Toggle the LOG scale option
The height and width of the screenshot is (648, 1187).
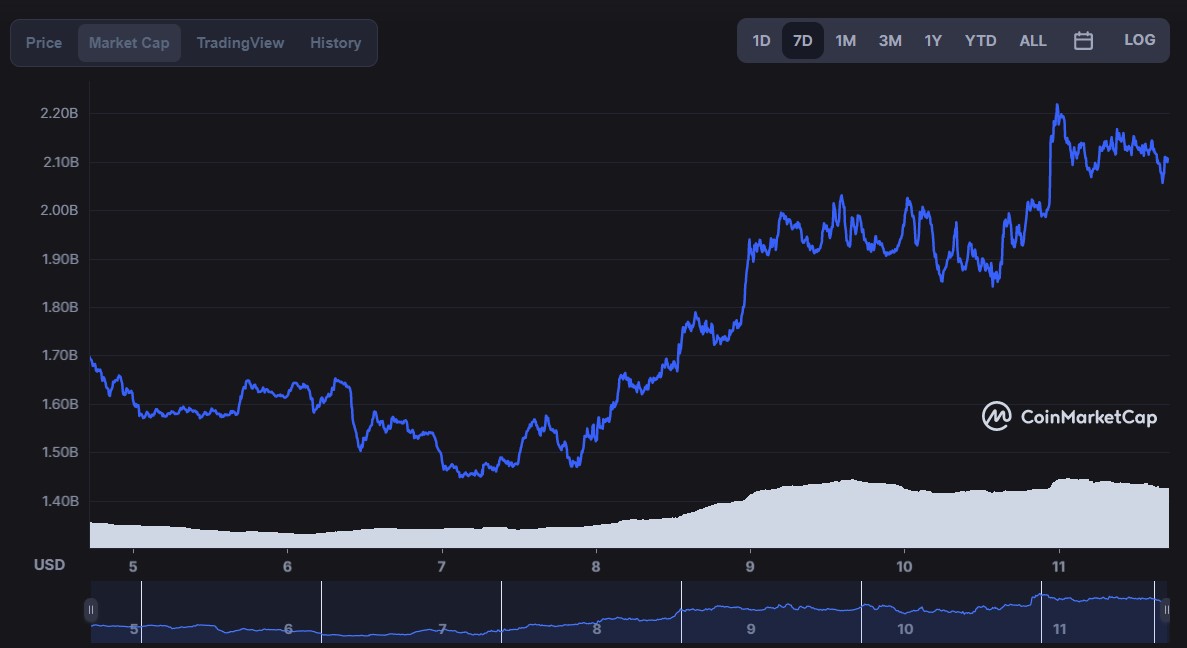(x=1139, y=40)
